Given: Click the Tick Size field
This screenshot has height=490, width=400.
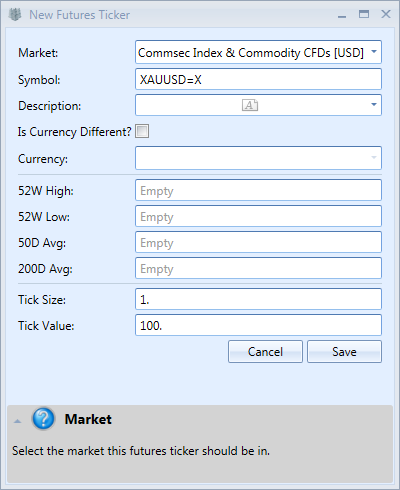Looking at the screenshot, I should 258,299.
